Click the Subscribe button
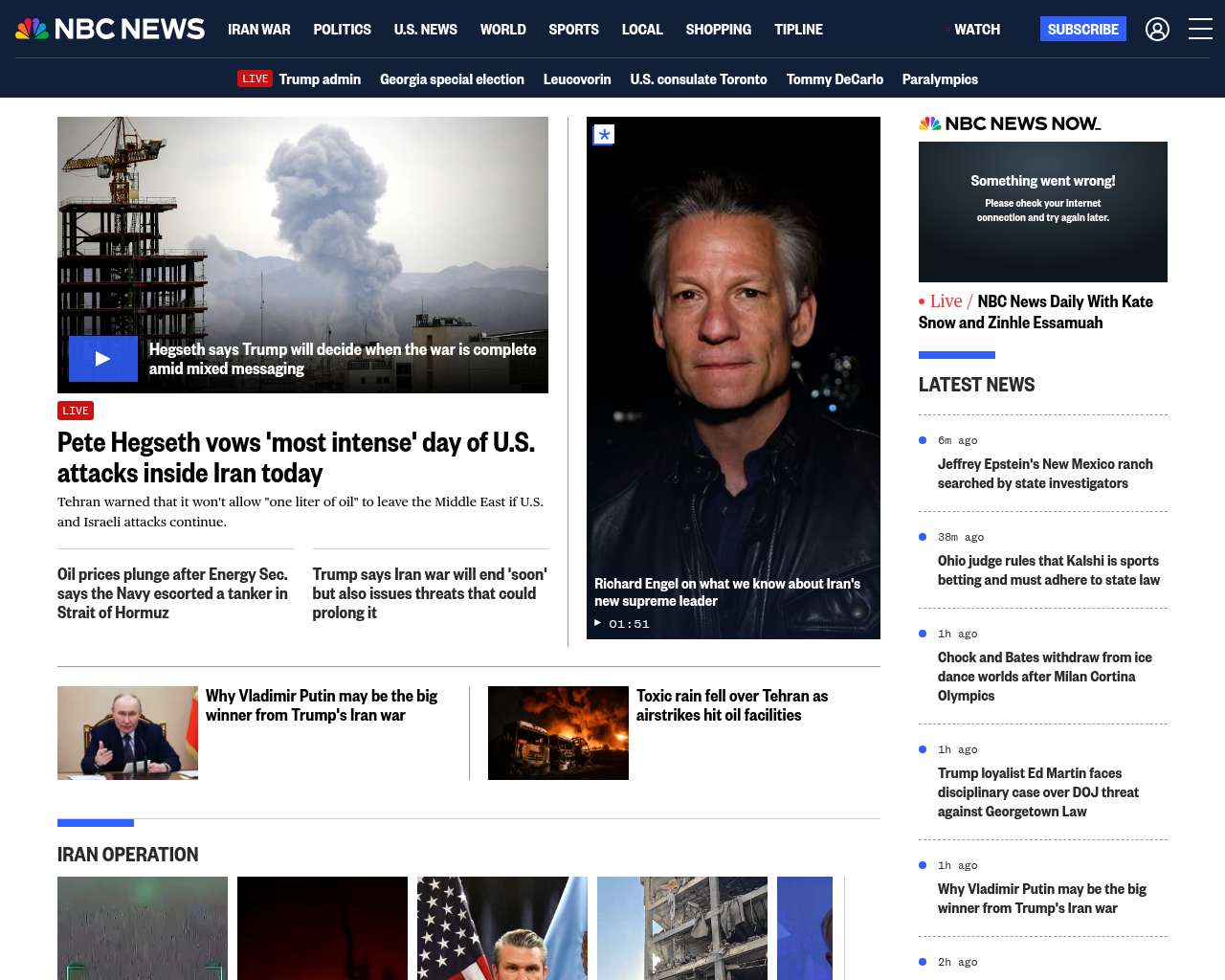This screenshot has width=1225, height=980. click(1082, 30)
